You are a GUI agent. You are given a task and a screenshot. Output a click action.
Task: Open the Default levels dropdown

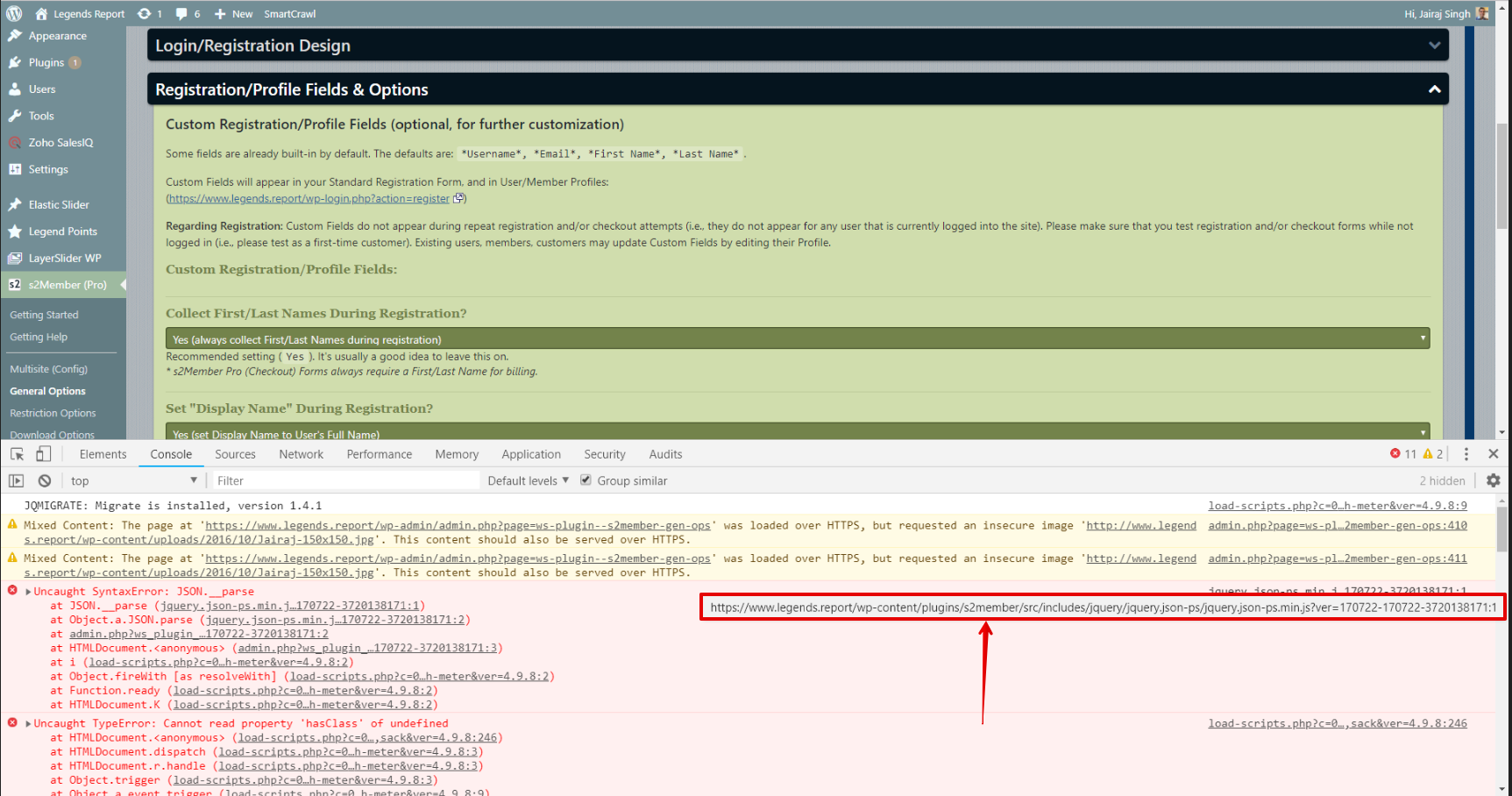point(528,480)
